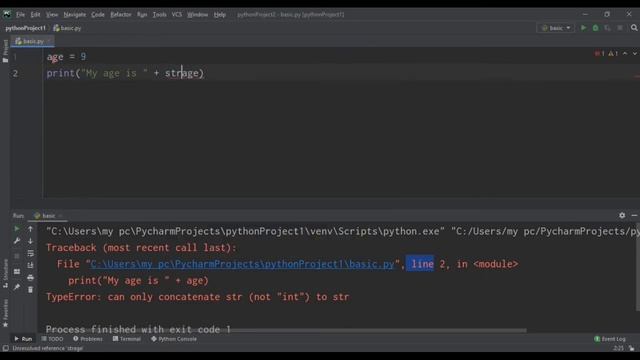Open the File menu

click(20, 14)
